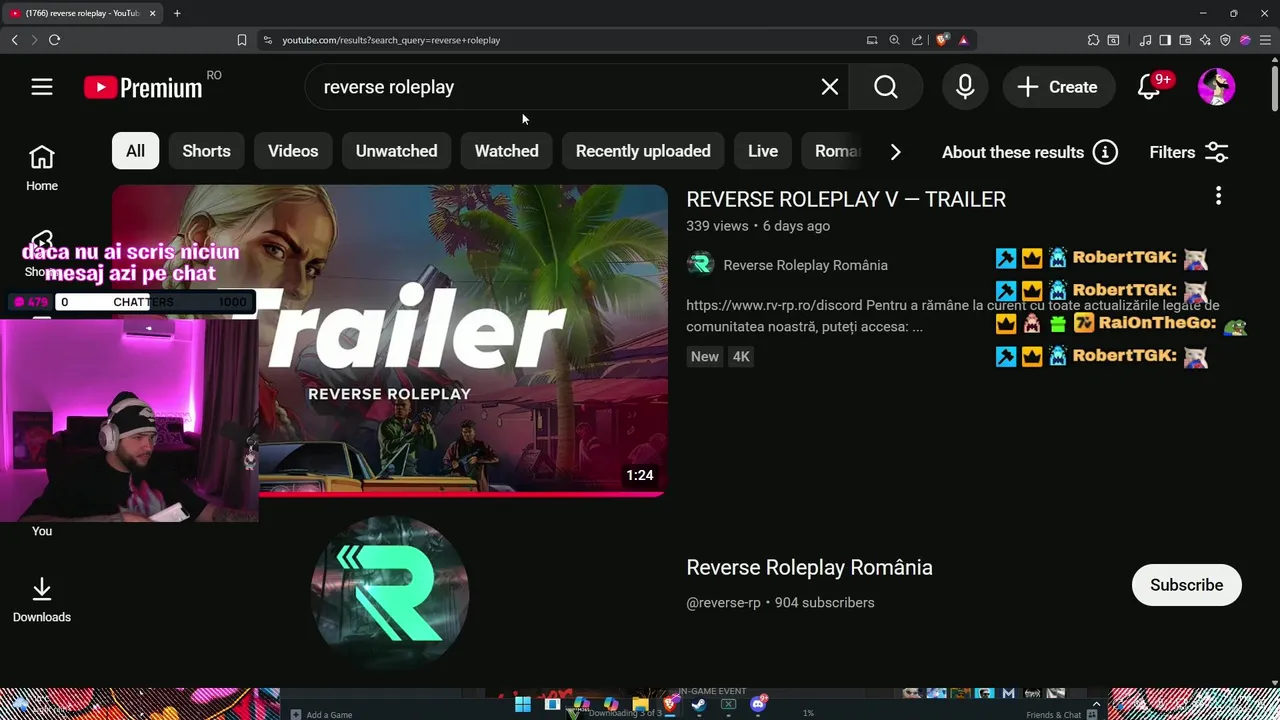Viewport: 1280px width, 720px height.
Task: Open About these results info
Action: tap(1030, 152)
